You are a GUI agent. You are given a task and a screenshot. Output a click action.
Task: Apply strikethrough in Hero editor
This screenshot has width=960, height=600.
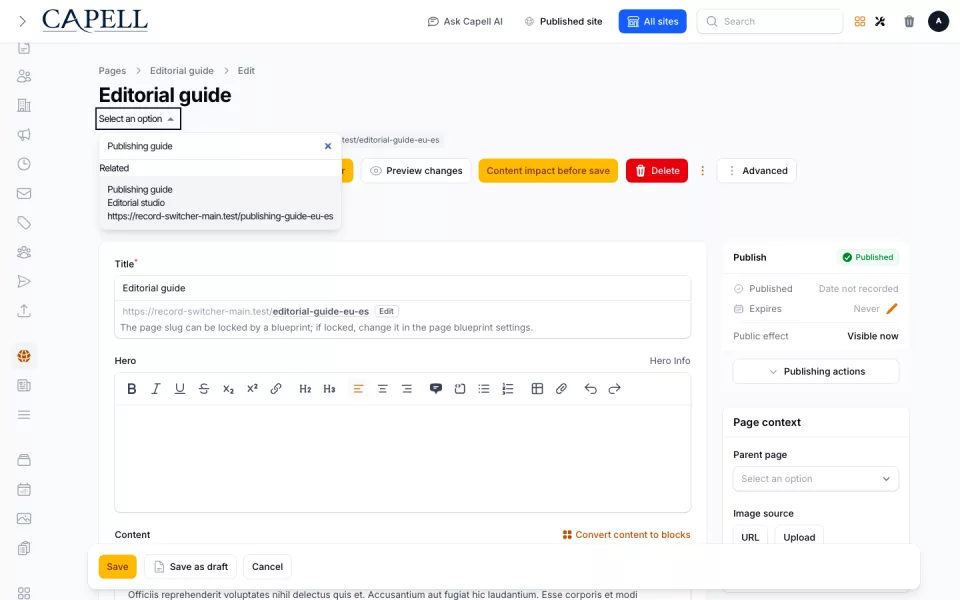click(204, 389)
